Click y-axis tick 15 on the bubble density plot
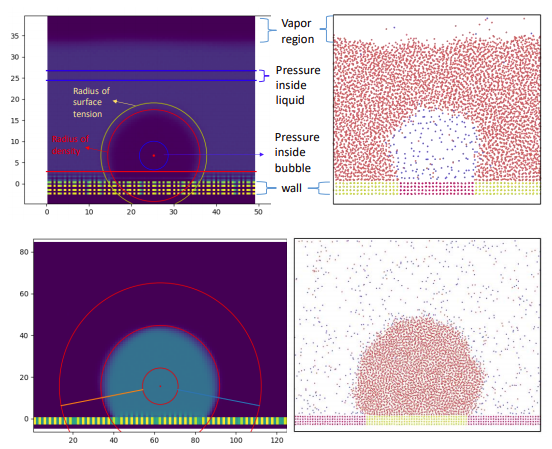The height and width of the screenshot is (449, 552). click(15, 120)
